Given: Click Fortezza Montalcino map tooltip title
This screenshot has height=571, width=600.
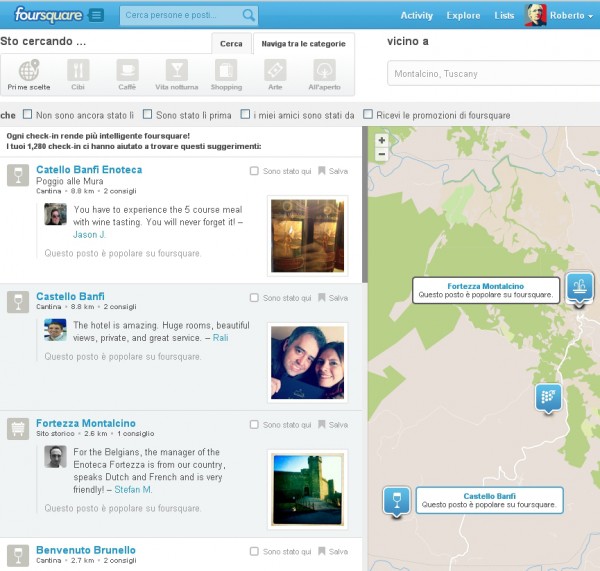Looking at the screenshot, I should click(486, 286).
